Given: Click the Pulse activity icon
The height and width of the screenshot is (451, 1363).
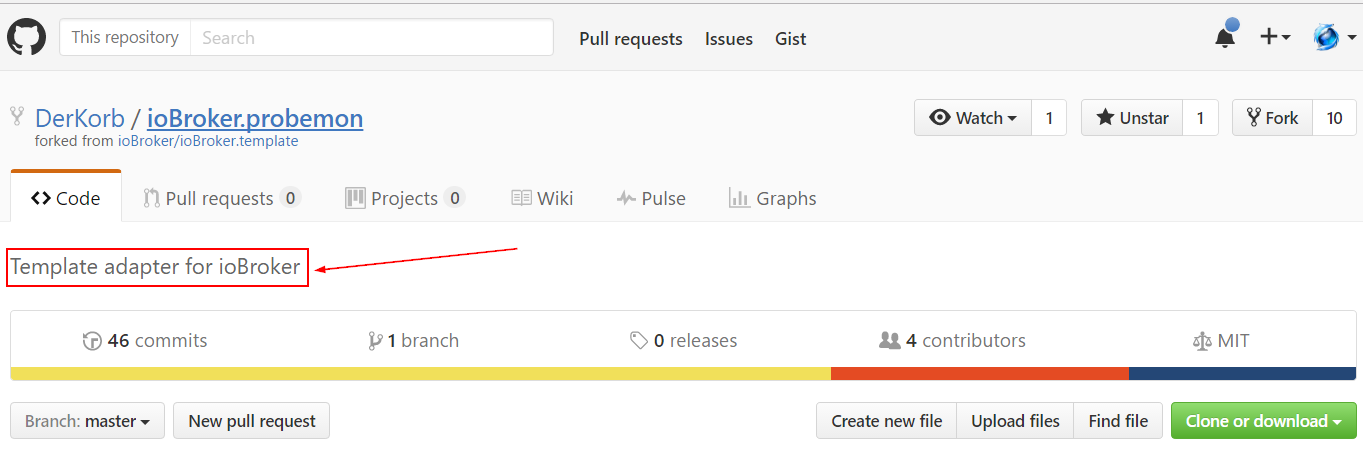Looking at the screenshot, I should tap(626, 198).
